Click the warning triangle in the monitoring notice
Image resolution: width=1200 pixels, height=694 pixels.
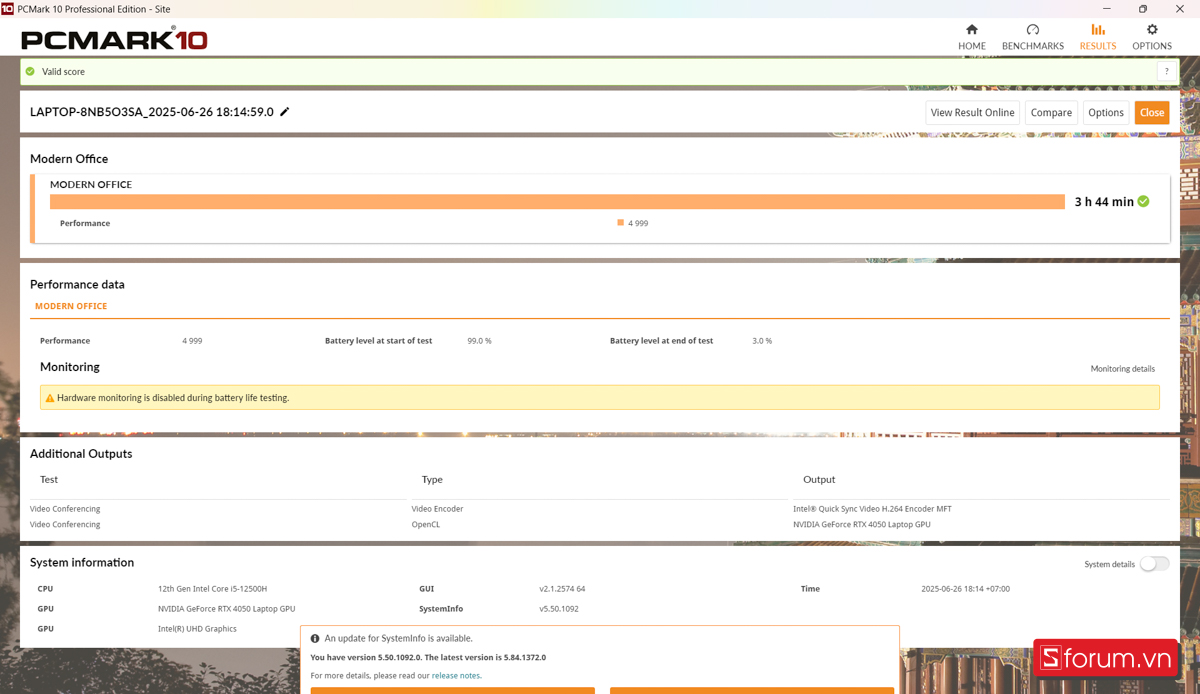(x=50, y=398)
